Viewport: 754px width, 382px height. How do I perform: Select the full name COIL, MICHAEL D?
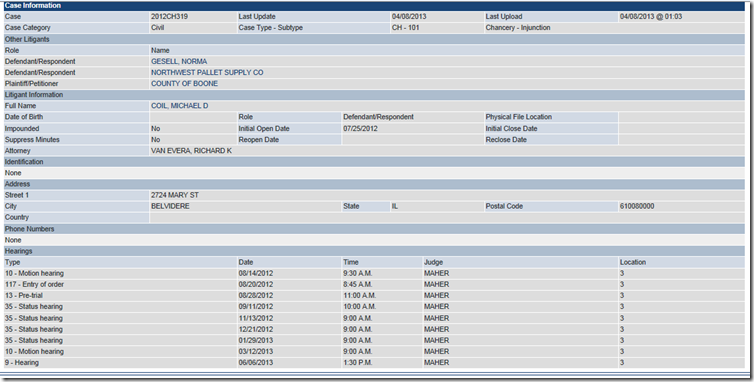click(x=179, y=106)
